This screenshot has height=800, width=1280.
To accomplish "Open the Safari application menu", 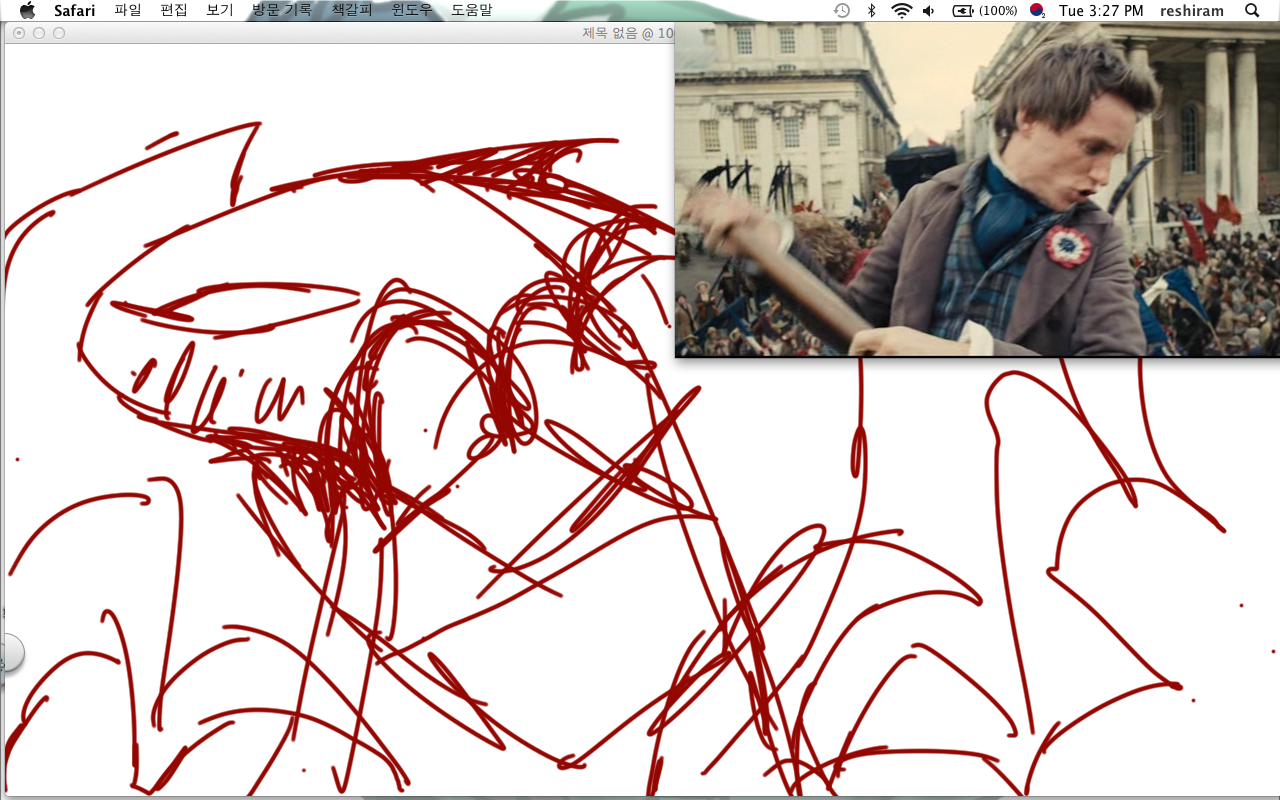I will [75, 10].
